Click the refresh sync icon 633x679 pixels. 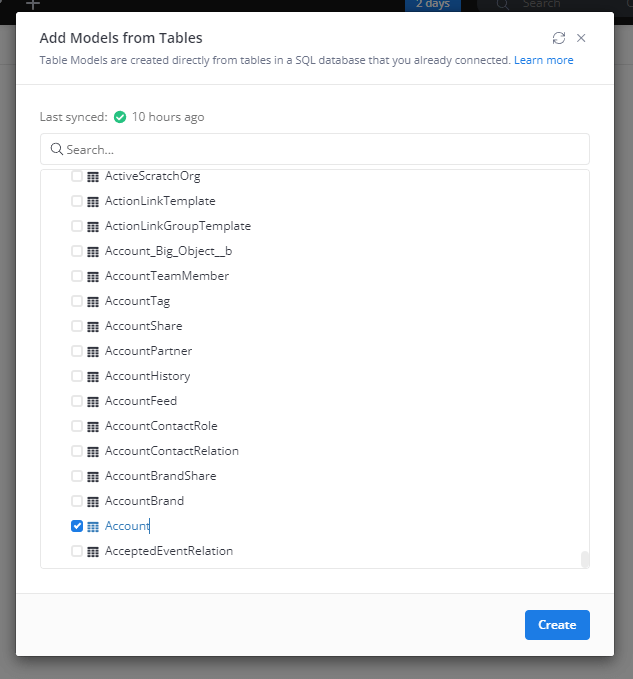coord(559,38)
